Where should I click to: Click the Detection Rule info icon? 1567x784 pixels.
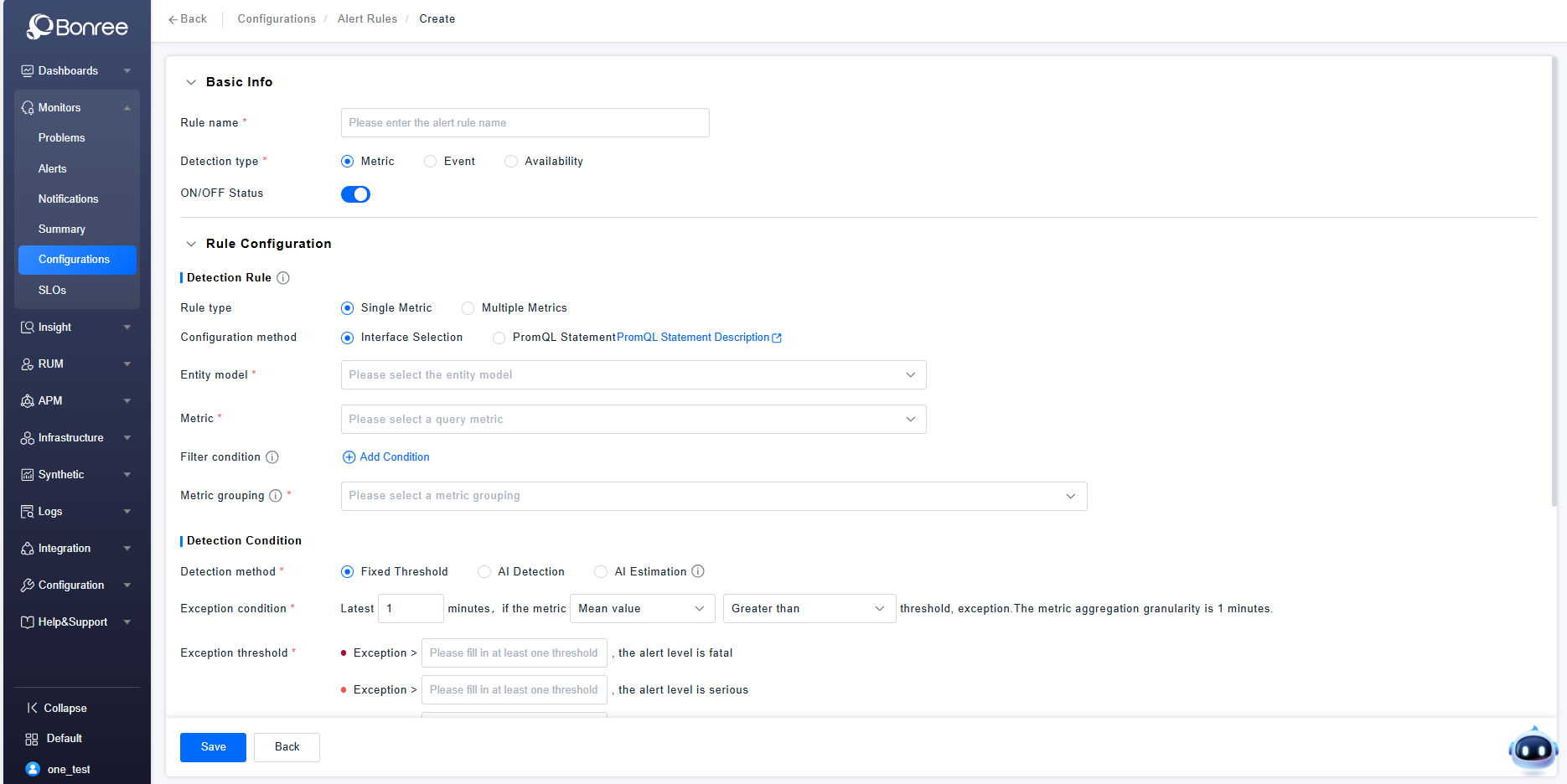click(283, 278)
